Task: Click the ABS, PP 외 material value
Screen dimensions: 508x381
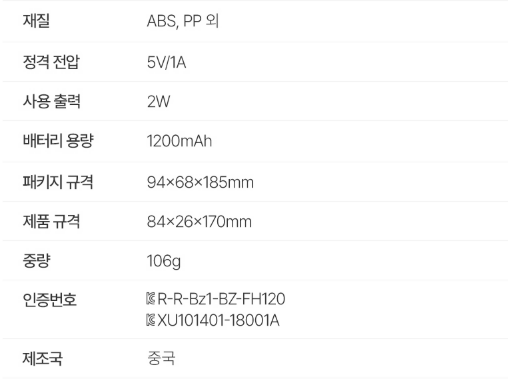Action: point(183,21)
